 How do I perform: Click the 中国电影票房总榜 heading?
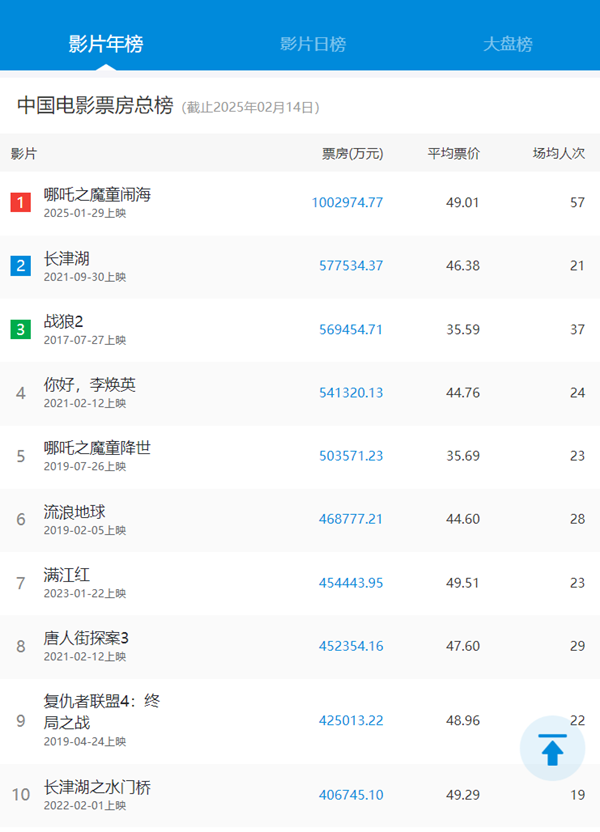95,105
